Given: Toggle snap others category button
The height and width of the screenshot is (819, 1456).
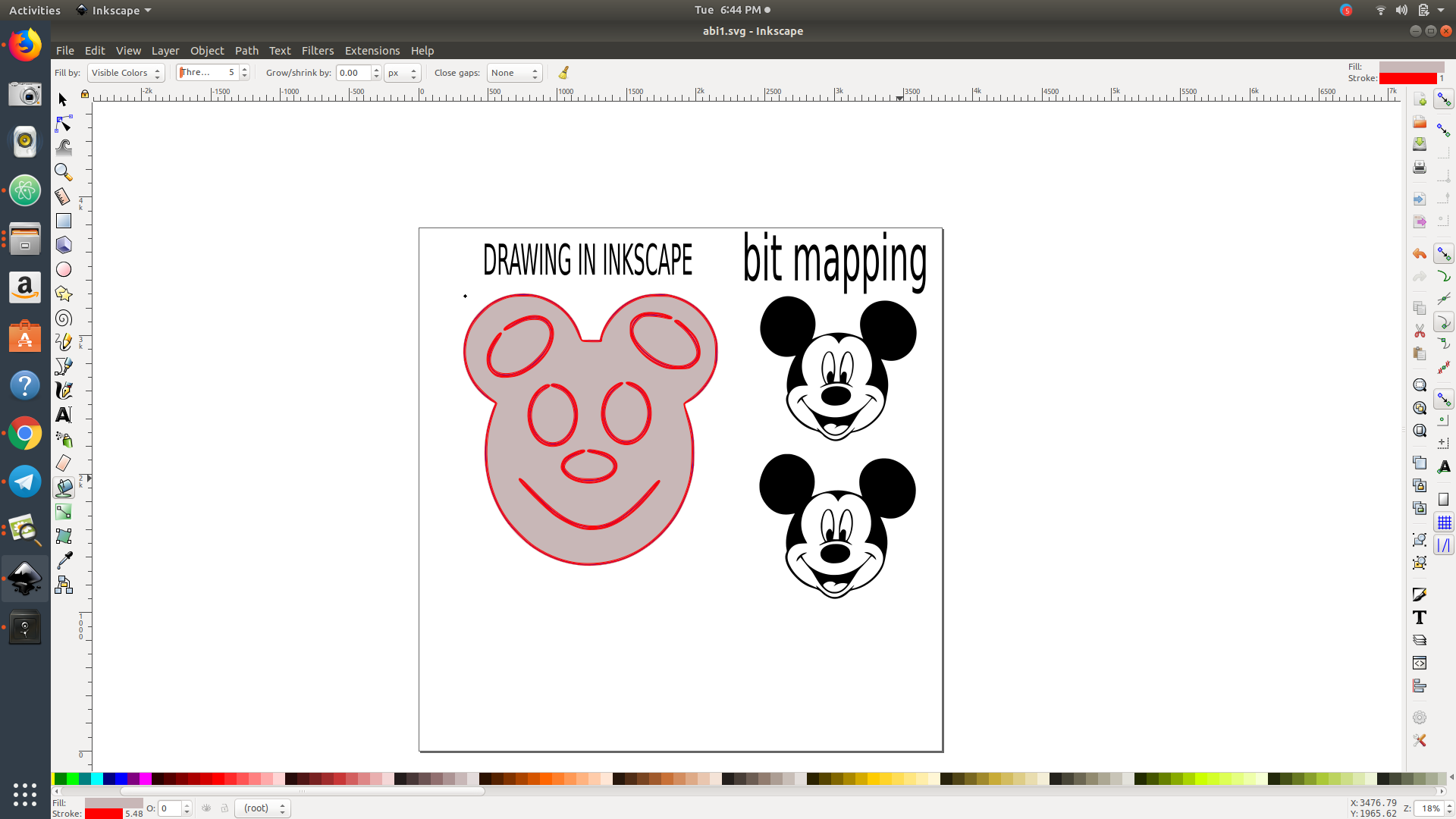Looking at the screenshot, I should (1444, 399).
